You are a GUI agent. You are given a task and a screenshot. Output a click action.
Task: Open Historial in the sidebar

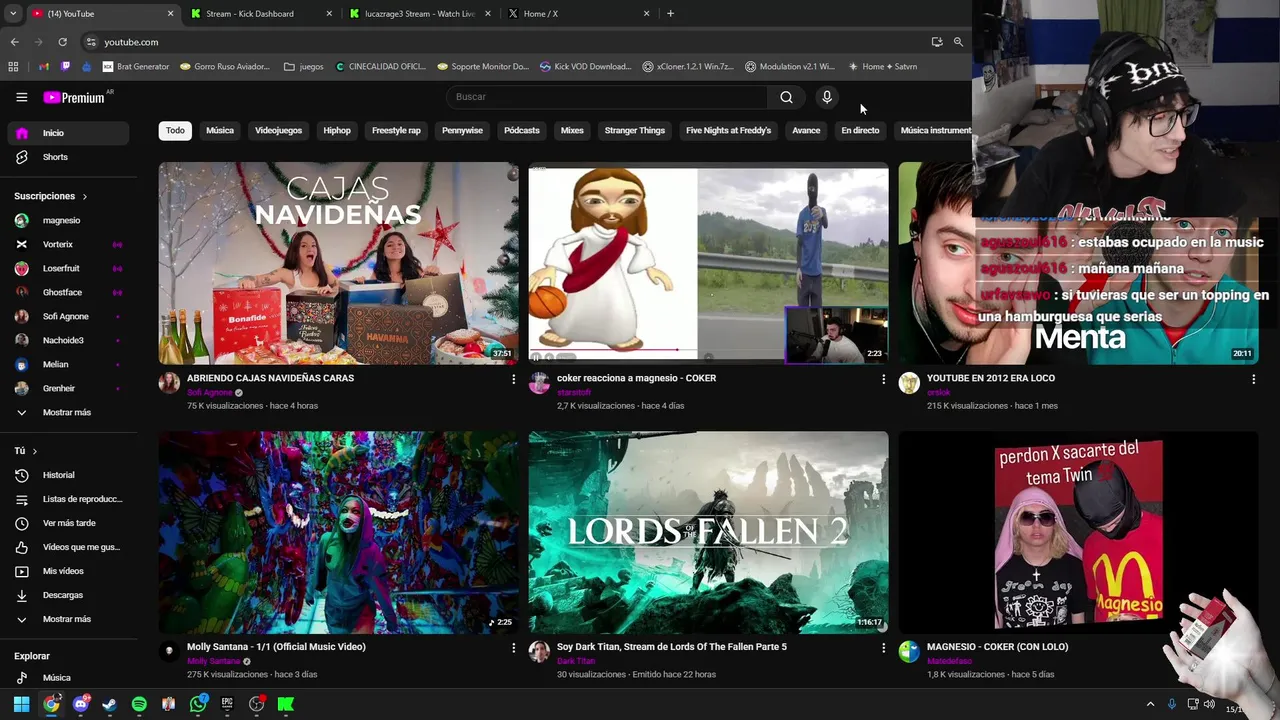click(68, 475)
